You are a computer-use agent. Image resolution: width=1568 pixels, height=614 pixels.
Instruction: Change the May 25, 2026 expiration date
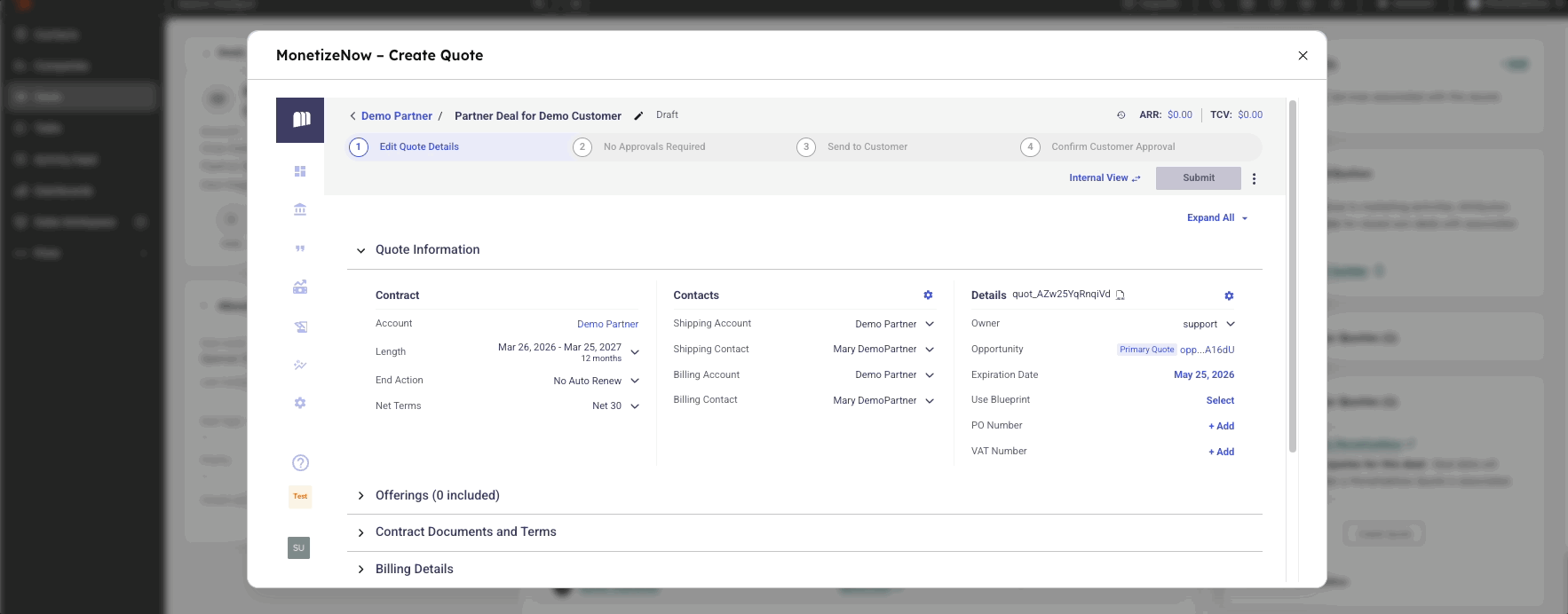tap(1203, 375)
